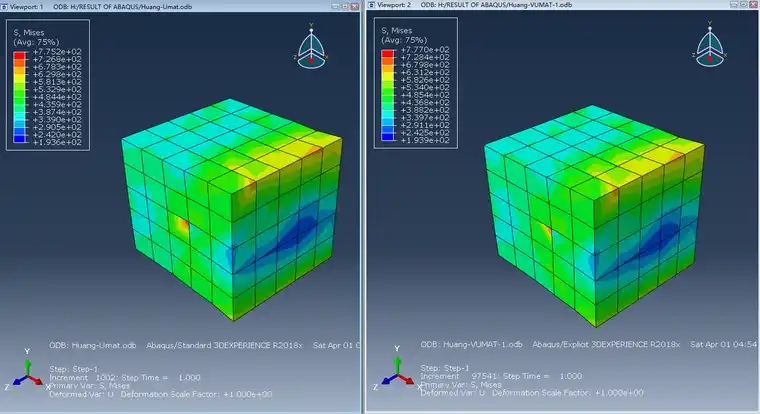Click the +7.752e+02 legend maximum value
The width and height of the screenshot is (760, 414).
tap(57, 51)
